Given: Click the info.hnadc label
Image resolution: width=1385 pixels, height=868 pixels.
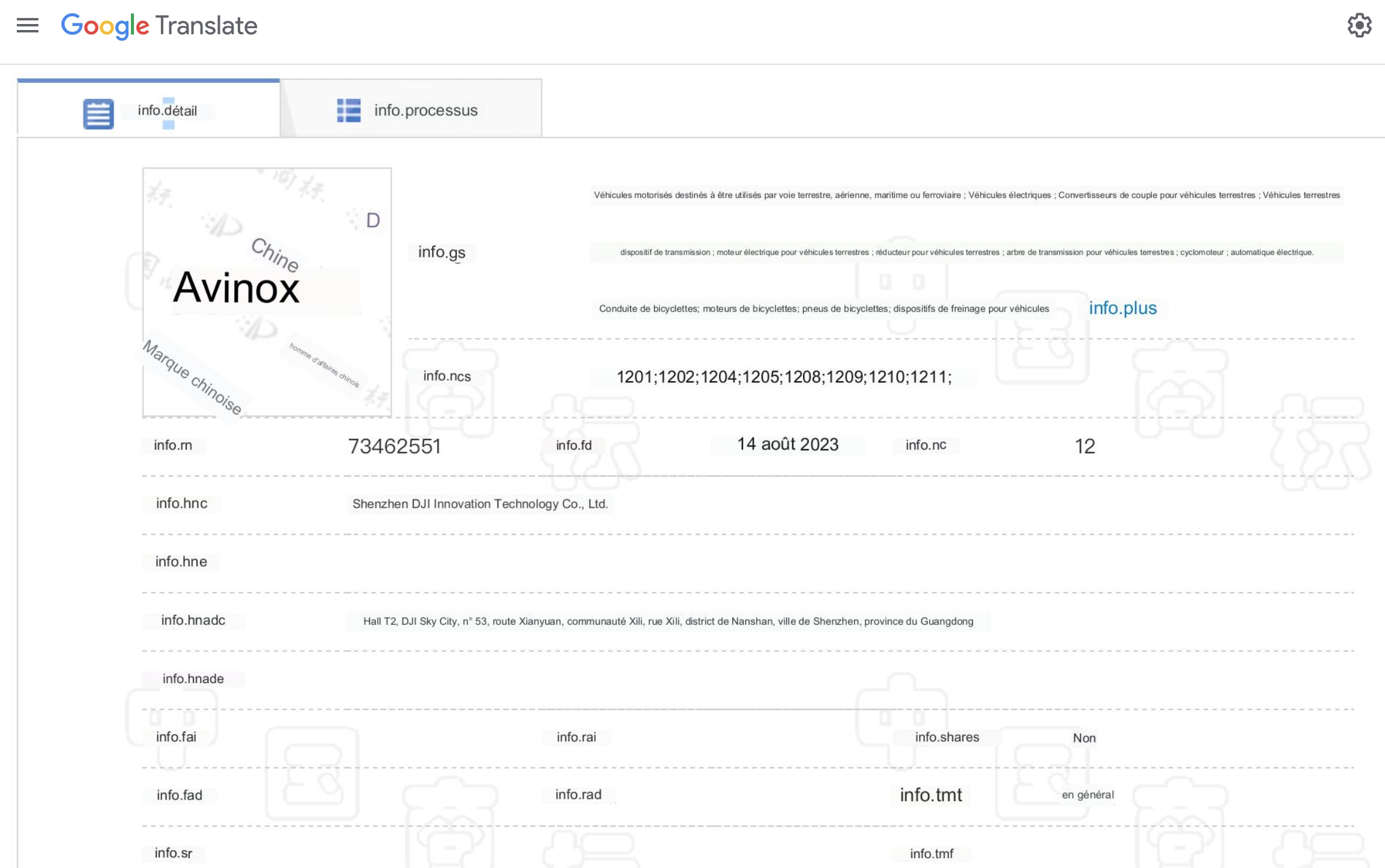Looking at the screenshot, I should pos(193,620).
